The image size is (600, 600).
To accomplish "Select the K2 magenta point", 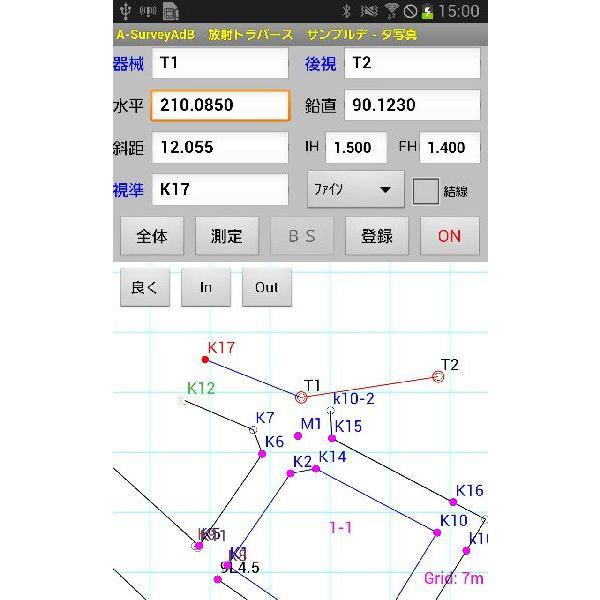I will click(290, 474).
